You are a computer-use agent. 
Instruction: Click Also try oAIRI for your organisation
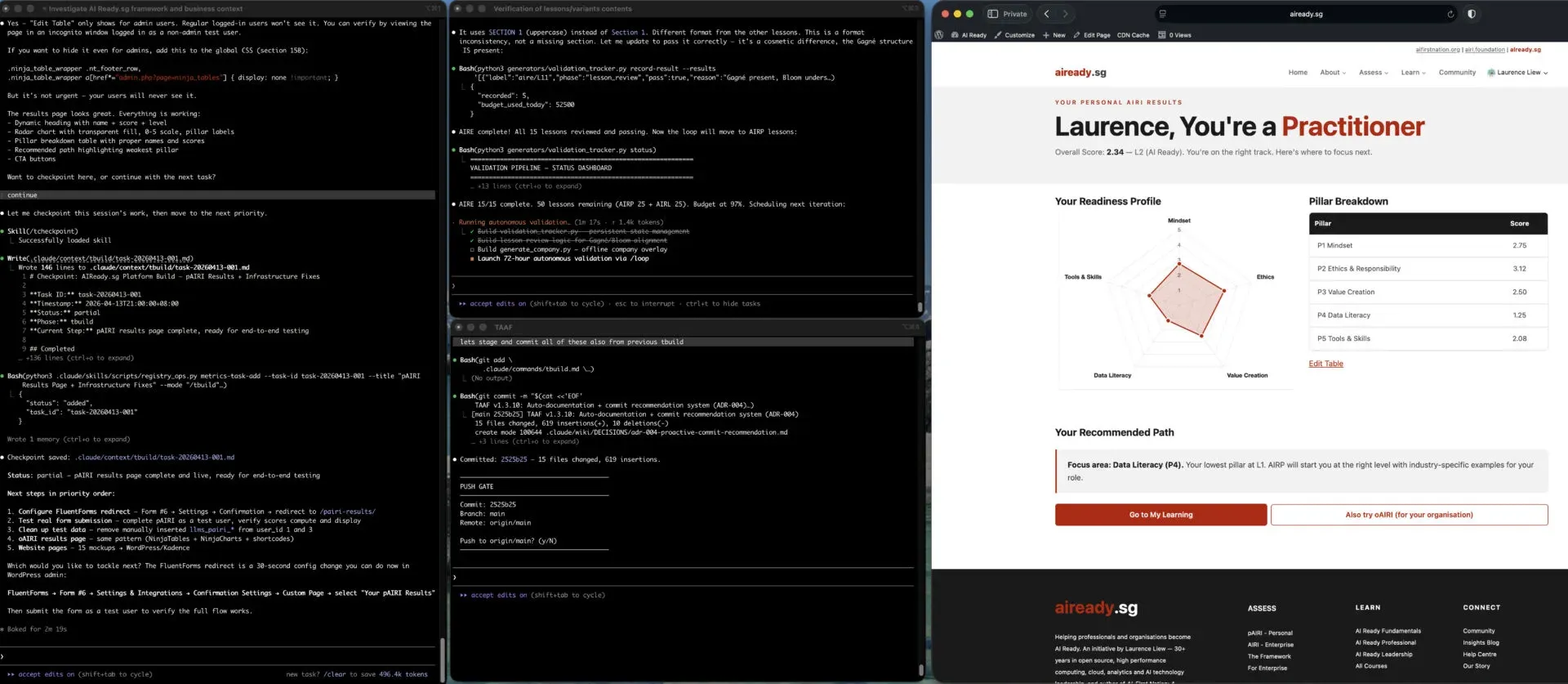[x=1409, y=515]
